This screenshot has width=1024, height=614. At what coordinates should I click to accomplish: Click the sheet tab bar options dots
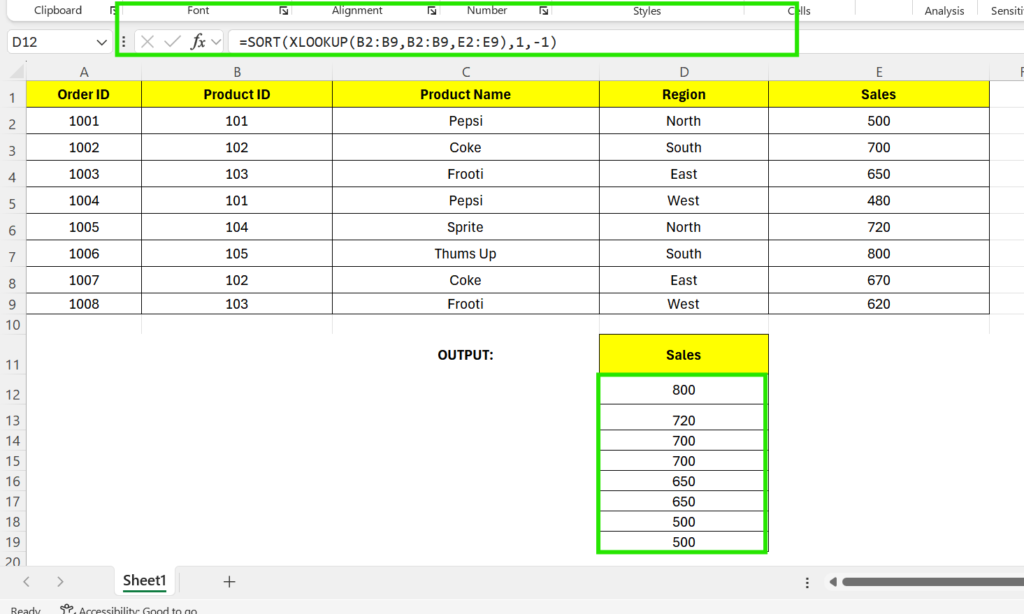pyautogui.click(x=807, y=582)
